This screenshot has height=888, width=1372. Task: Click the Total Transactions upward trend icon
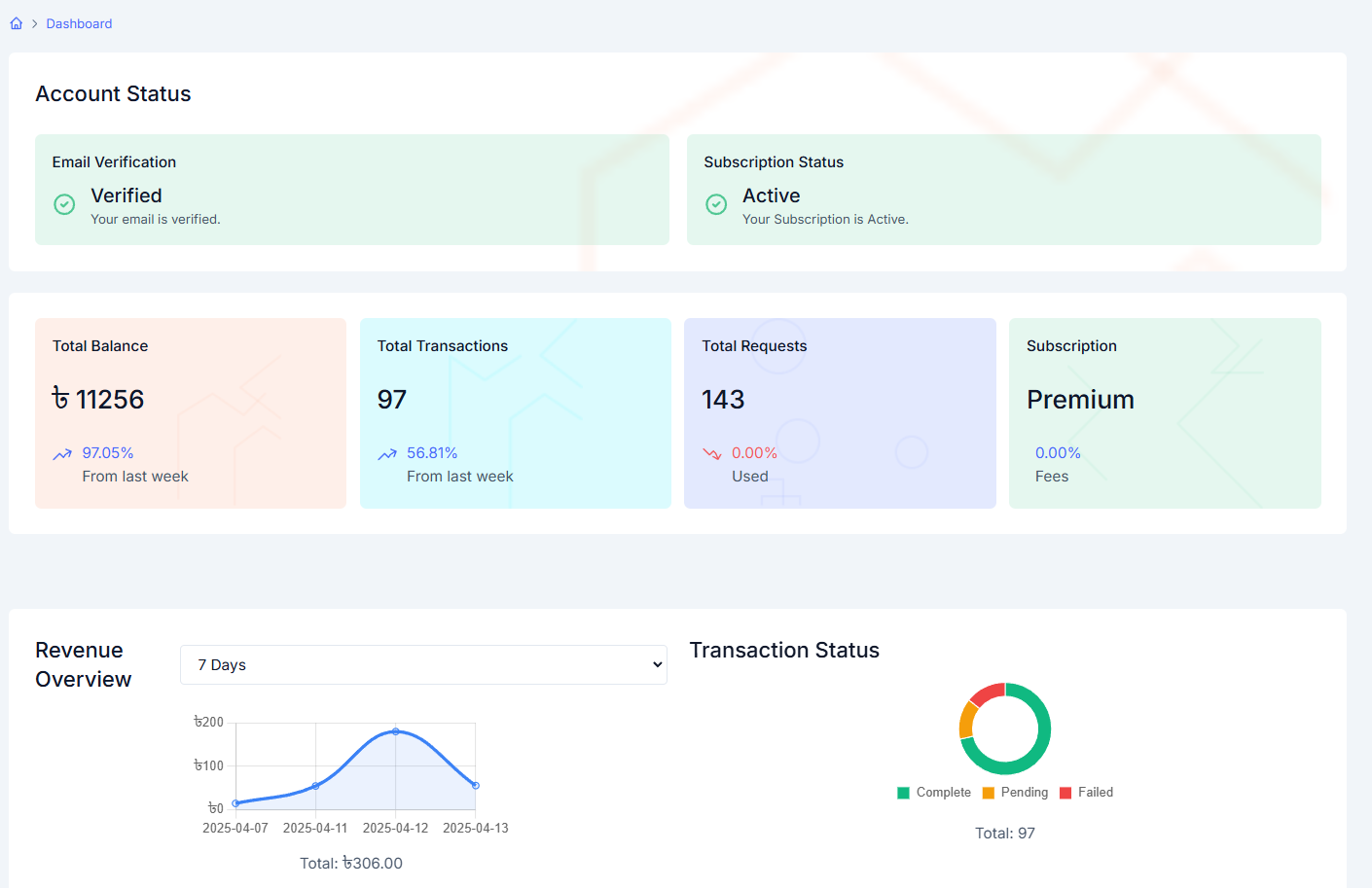[x=387, y=454]
